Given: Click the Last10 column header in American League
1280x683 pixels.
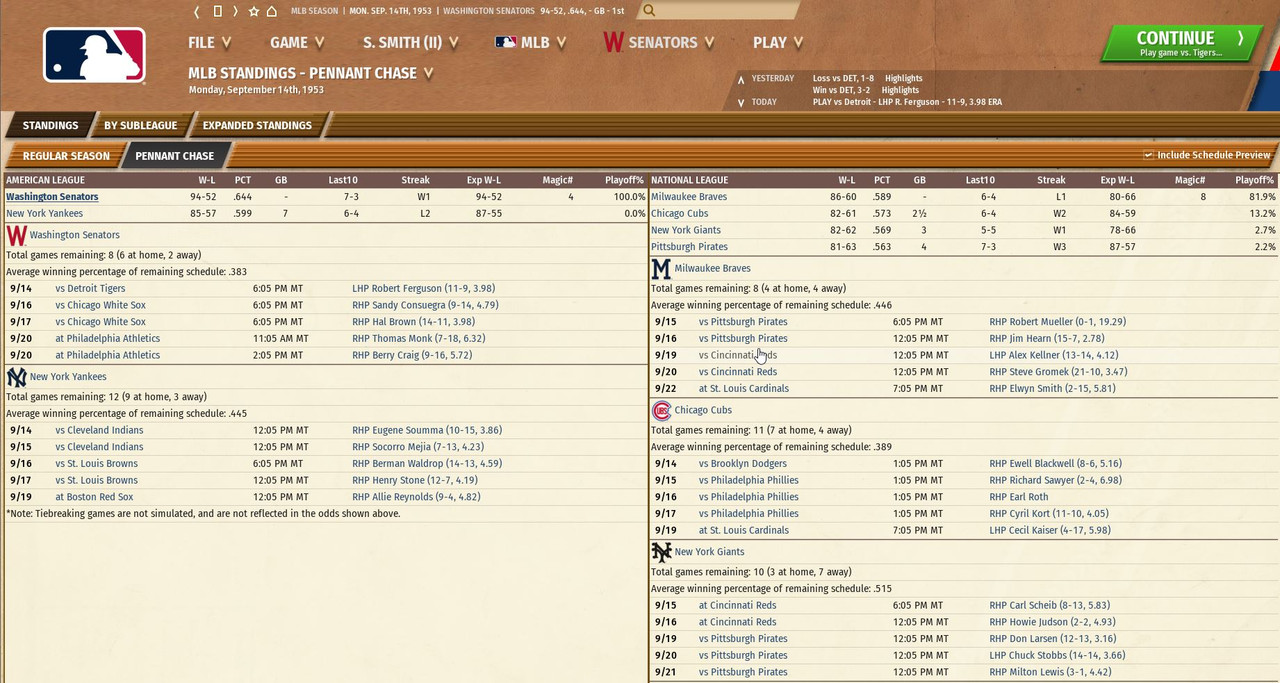Looking at the screenshot, I should (343, 181).
